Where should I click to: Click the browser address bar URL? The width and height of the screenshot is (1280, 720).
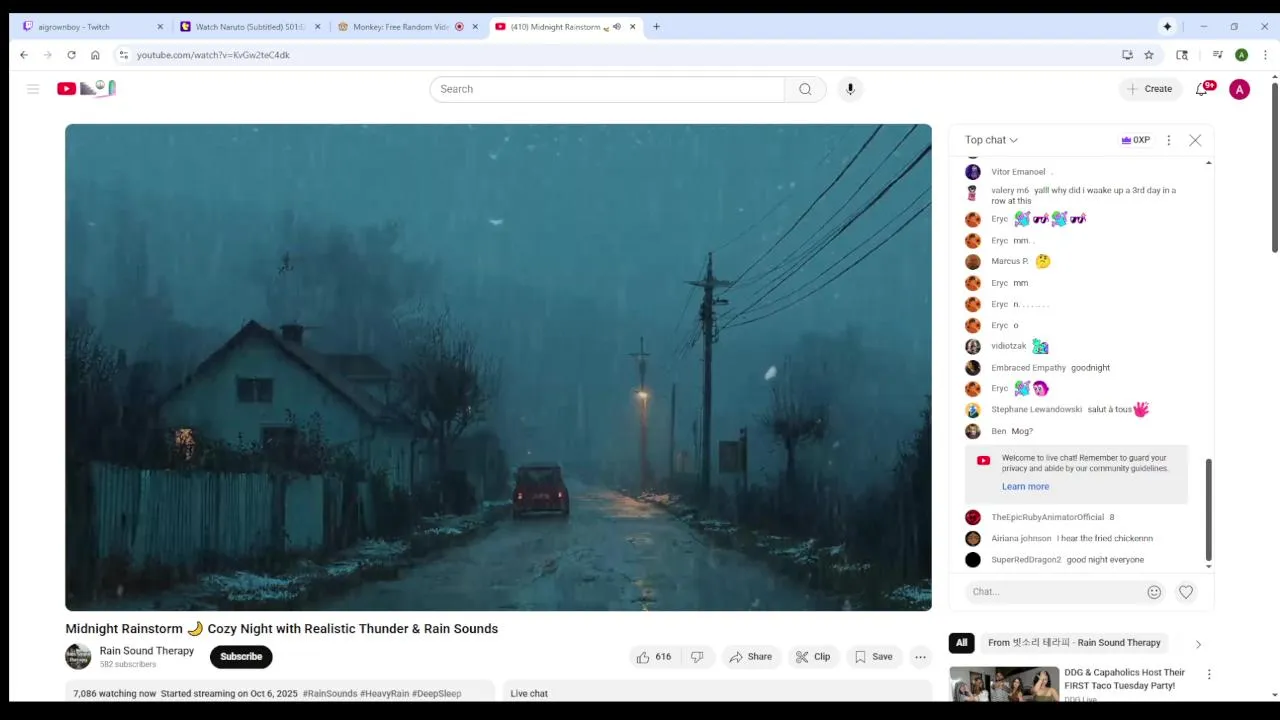tap(213, 55)
